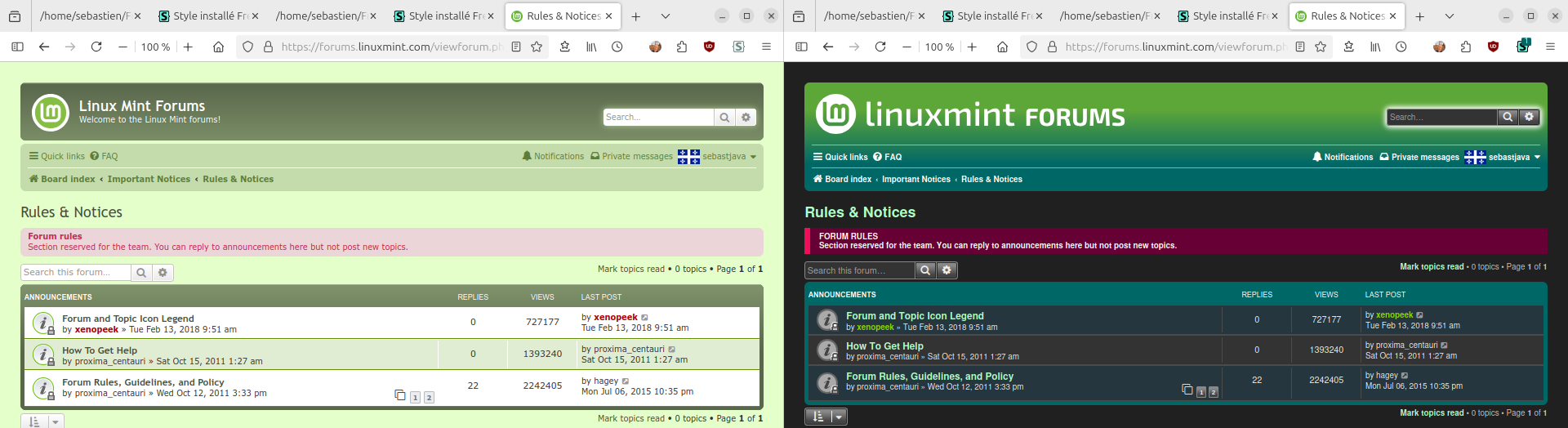The width and height of the screenshot is (1568, 428).
Task: Go back in the right dark-themed window
Action: click(828, 47)
